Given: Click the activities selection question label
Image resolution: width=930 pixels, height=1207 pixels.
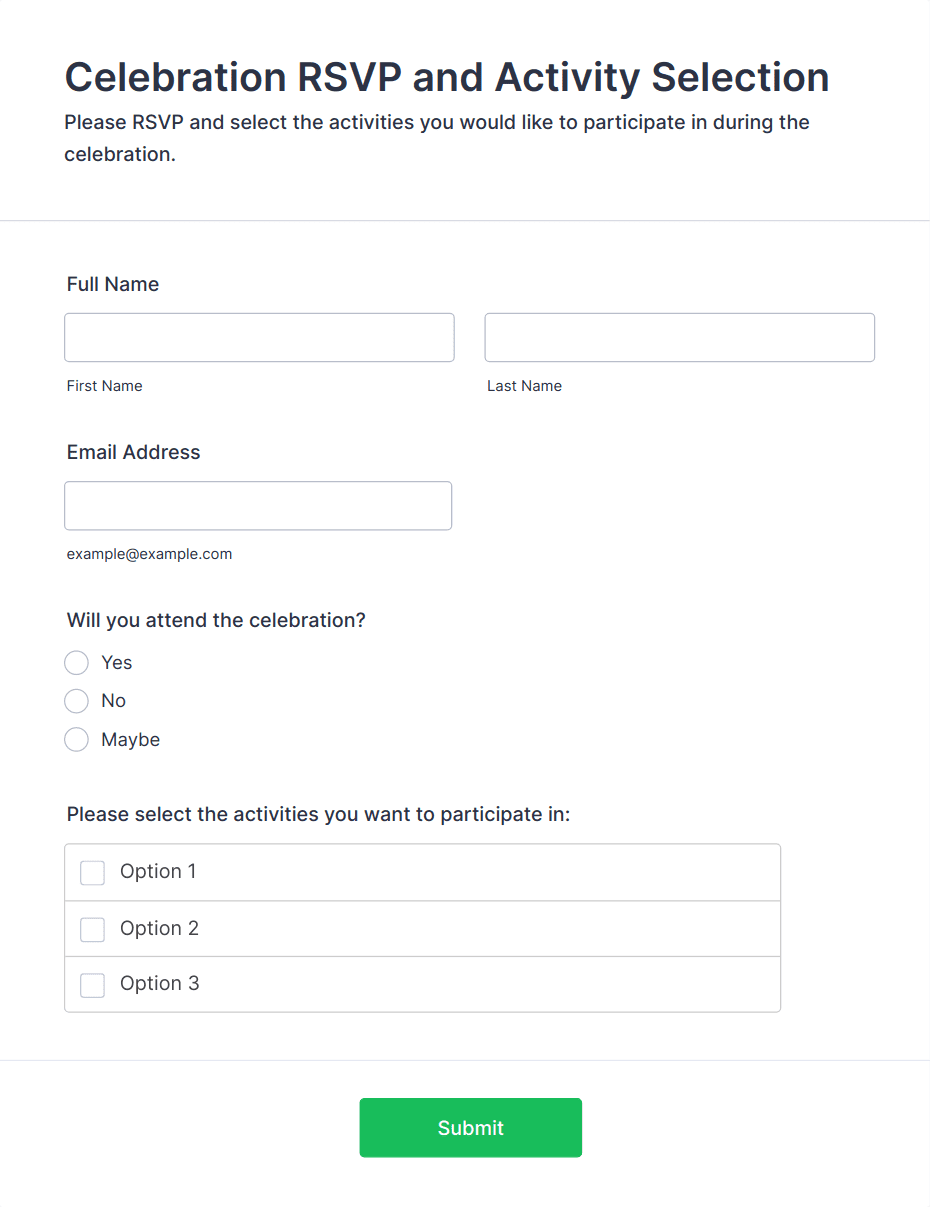Looking at the screenshot, I should click(318, 814).
